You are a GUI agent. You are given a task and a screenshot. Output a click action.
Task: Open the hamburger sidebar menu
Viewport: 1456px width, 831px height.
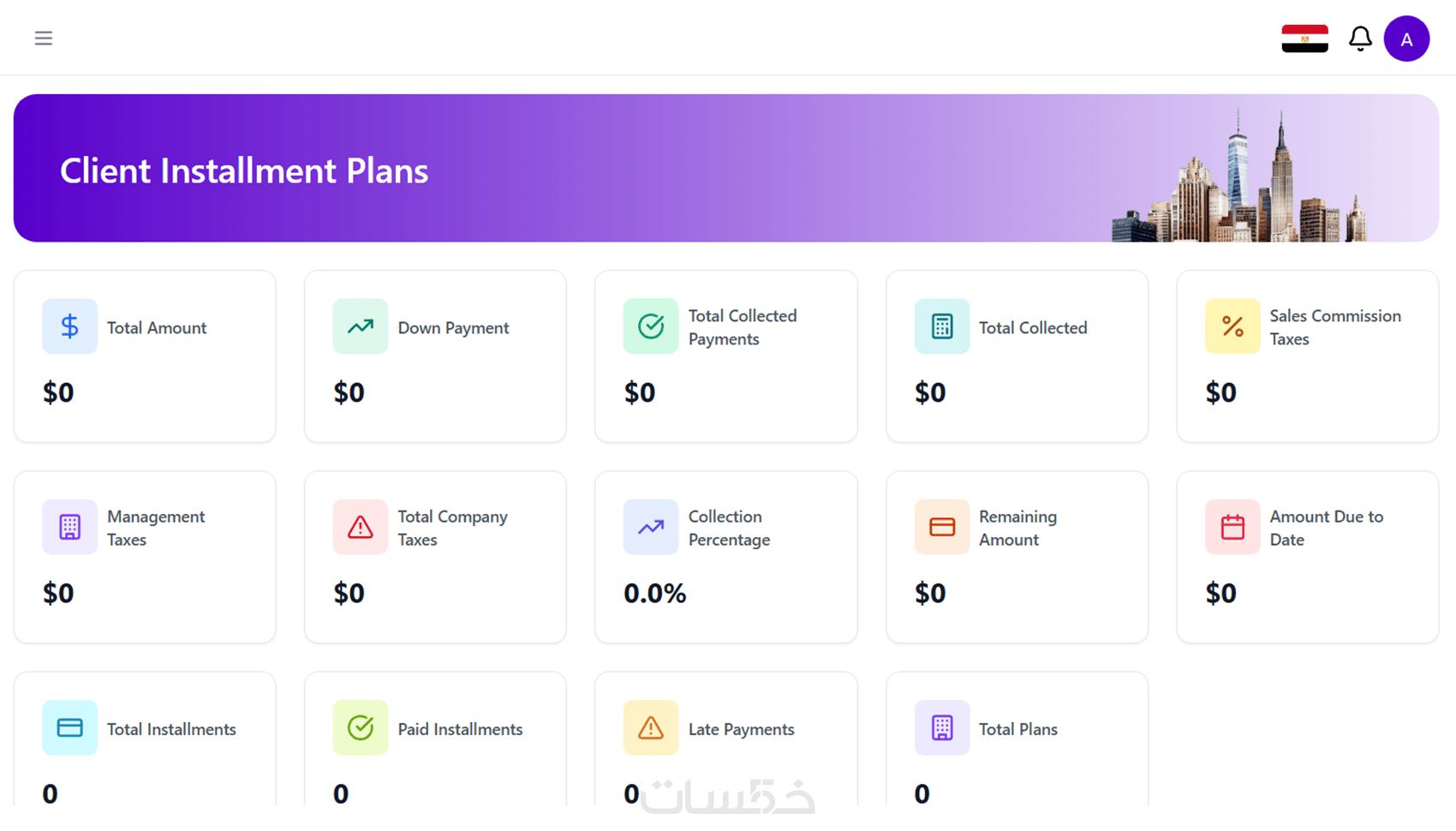44,39
